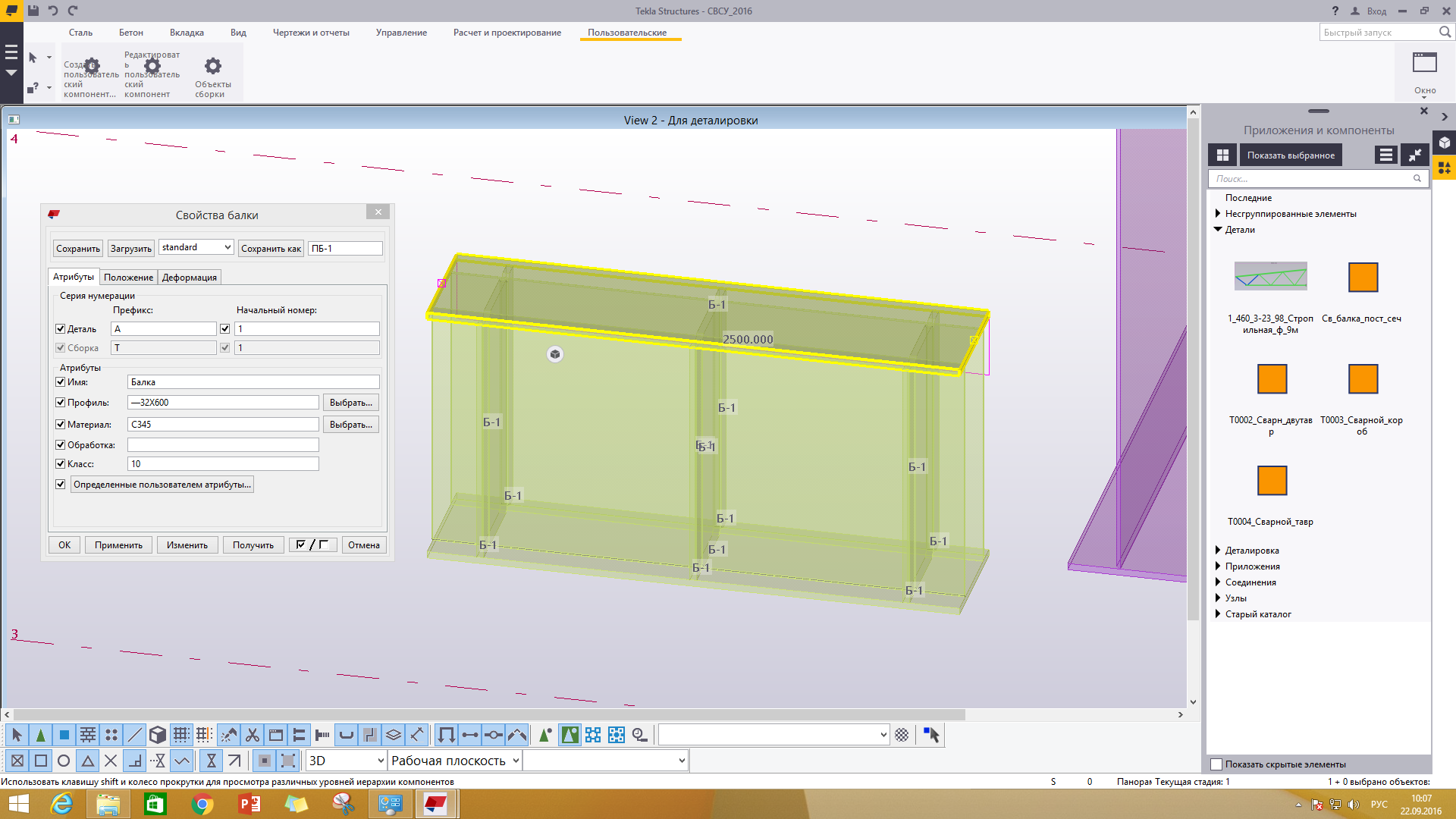Click the save icon in the title bar
This screenshot has height=819, width=1456.
[x=33, y=11]
